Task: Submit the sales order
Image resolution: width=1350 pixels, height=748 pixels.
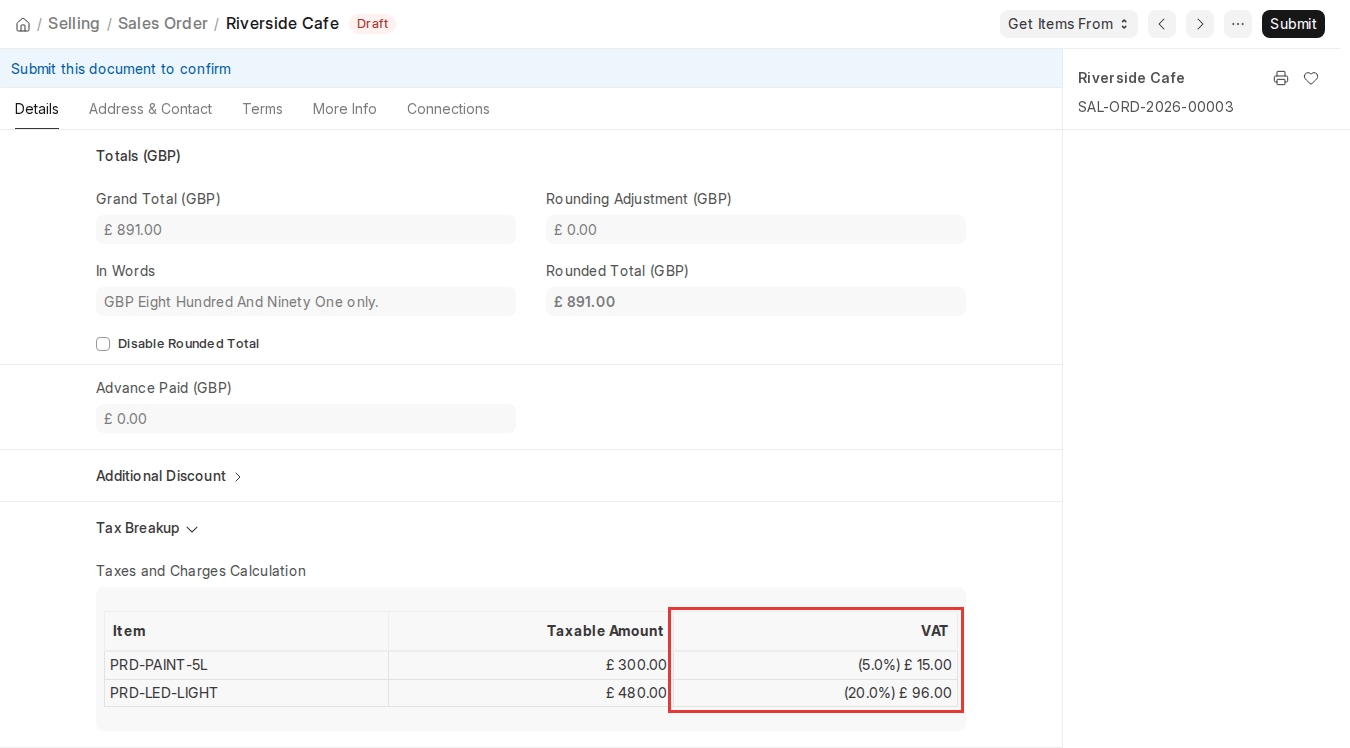Action: click(1293, 24)
